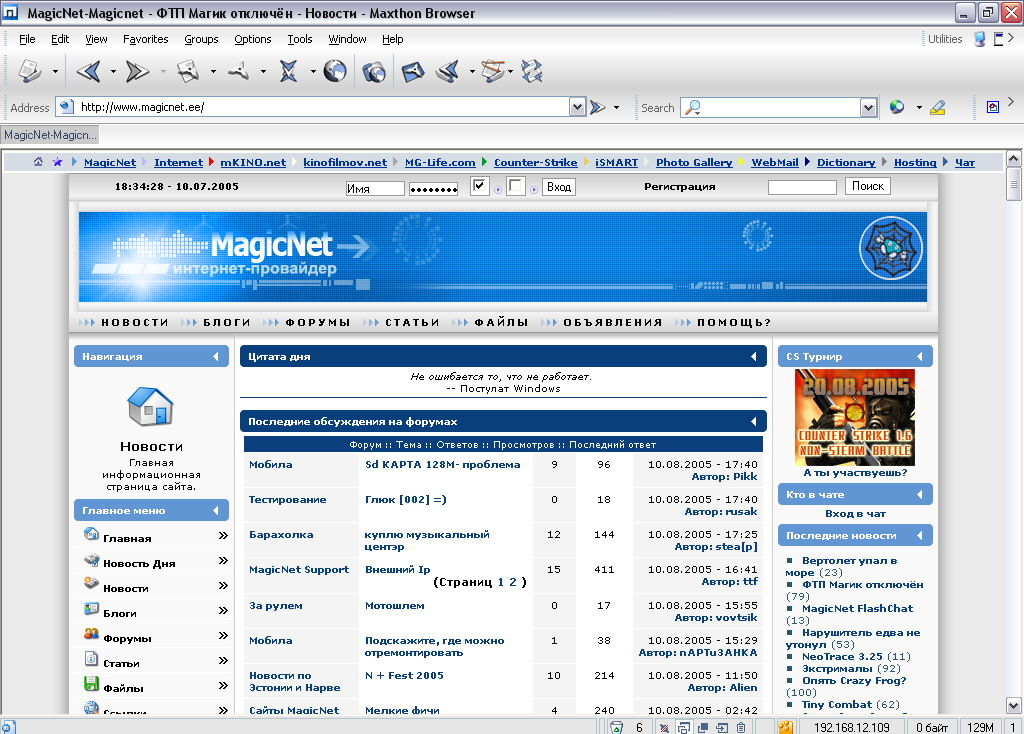Viewport: 1024px width, 734px height.
Task: Open the Tools menu
Action: point(299,39)
